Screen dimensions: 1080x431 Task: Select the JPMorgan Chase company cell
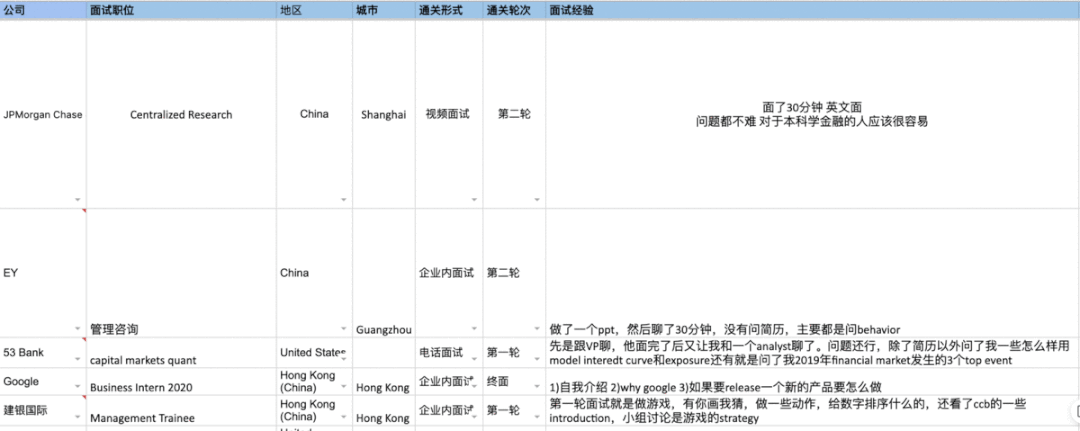click(43, 114)
